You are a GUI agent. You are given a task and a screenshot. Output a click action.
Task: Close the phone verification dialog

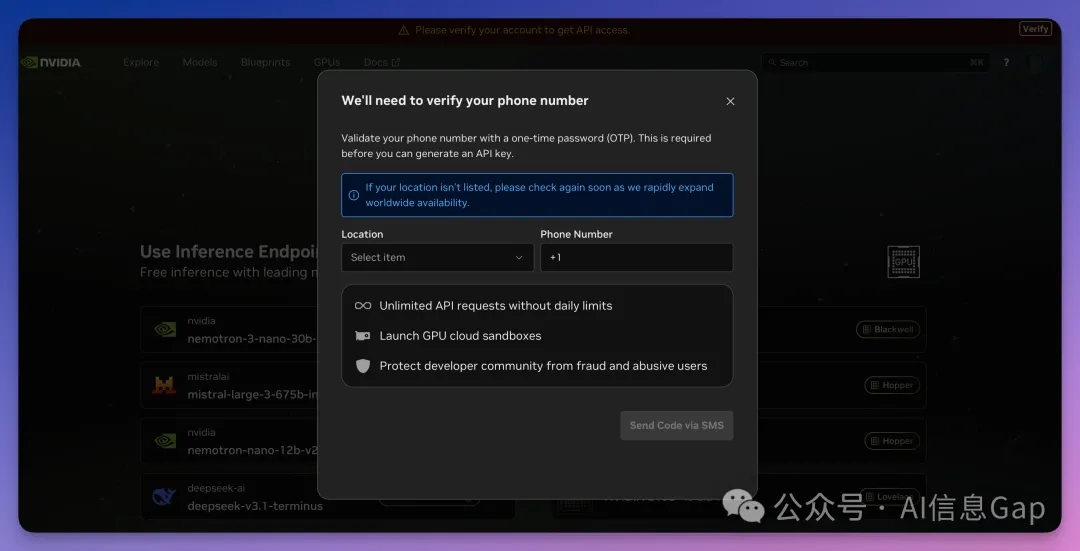[x=730, y=101]
